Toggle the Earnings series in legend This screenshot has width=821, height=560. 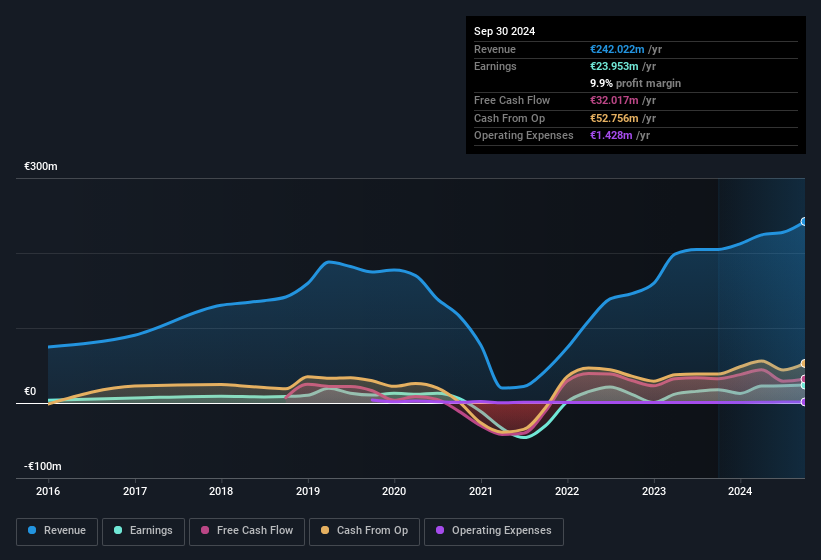(x=143, y=531)
